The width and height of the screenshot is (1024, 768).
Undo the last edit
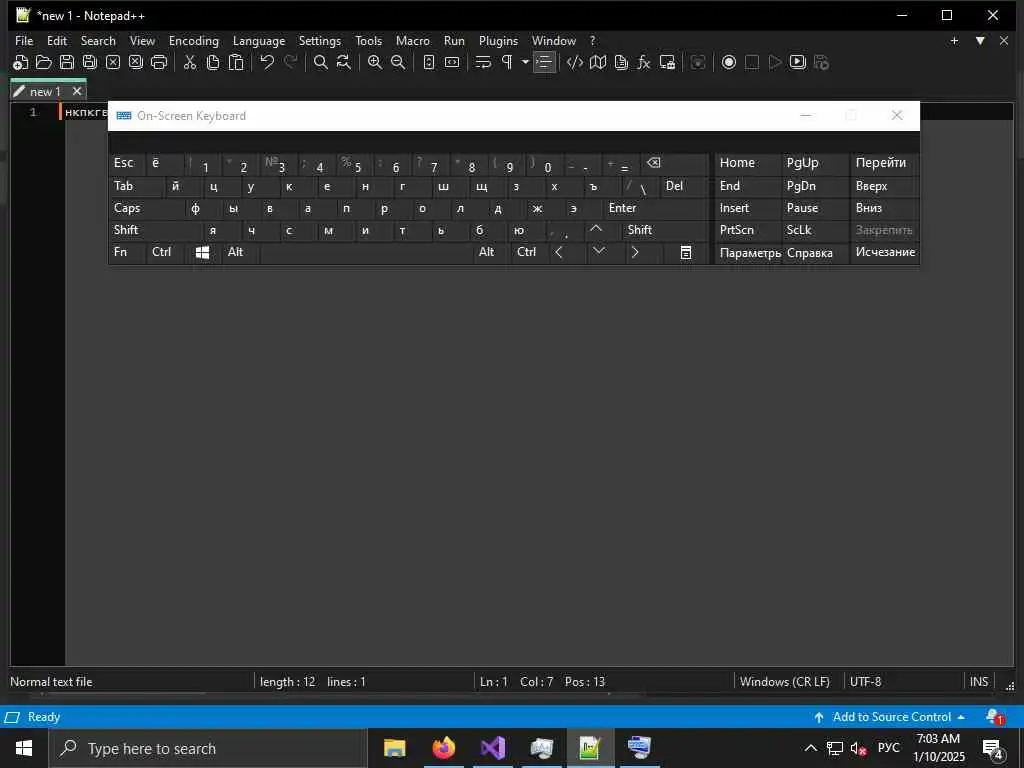click(266, 63)
